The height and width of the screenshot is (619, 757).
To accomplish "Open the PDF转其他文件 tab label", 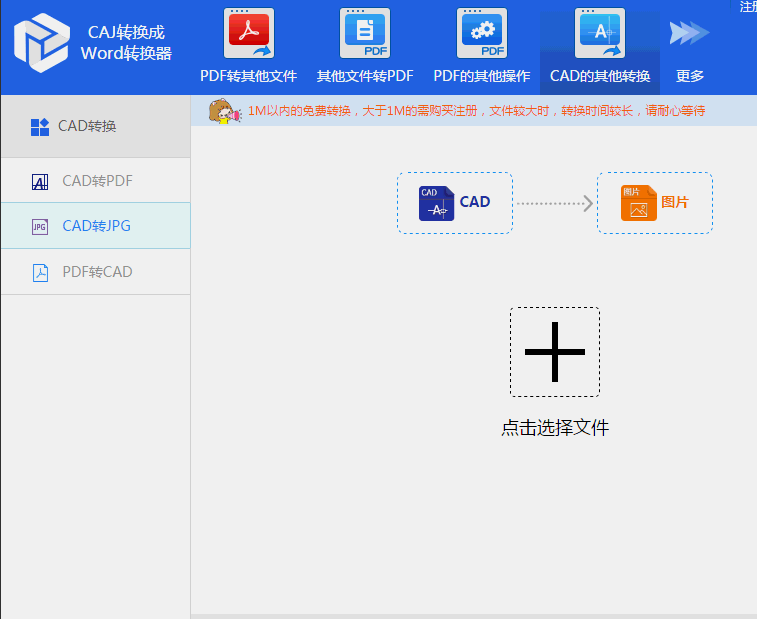I will click(x=249, y=76).
